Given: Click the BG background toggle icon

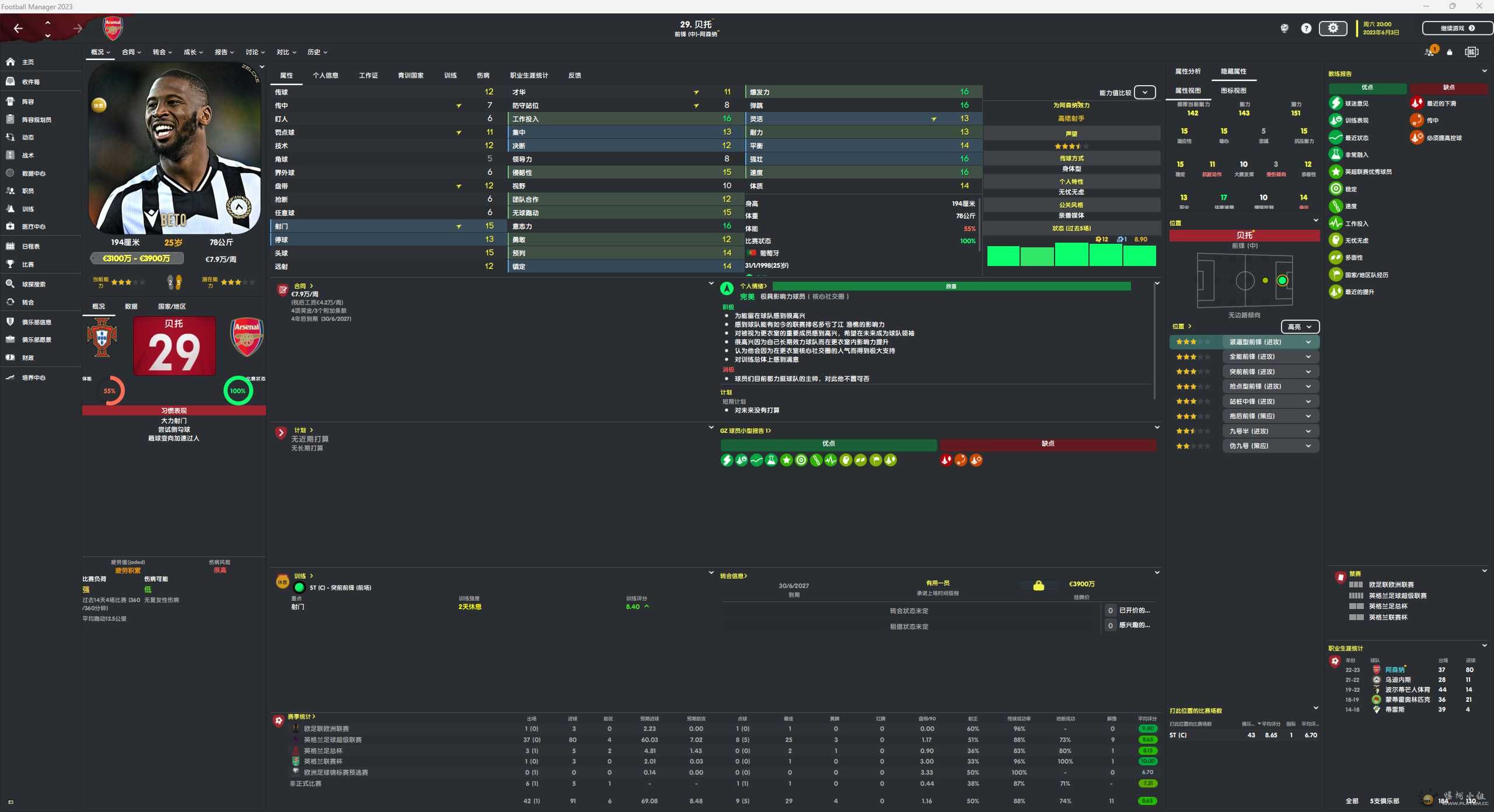Looking at the screenshot, I should pos(1471,52).
